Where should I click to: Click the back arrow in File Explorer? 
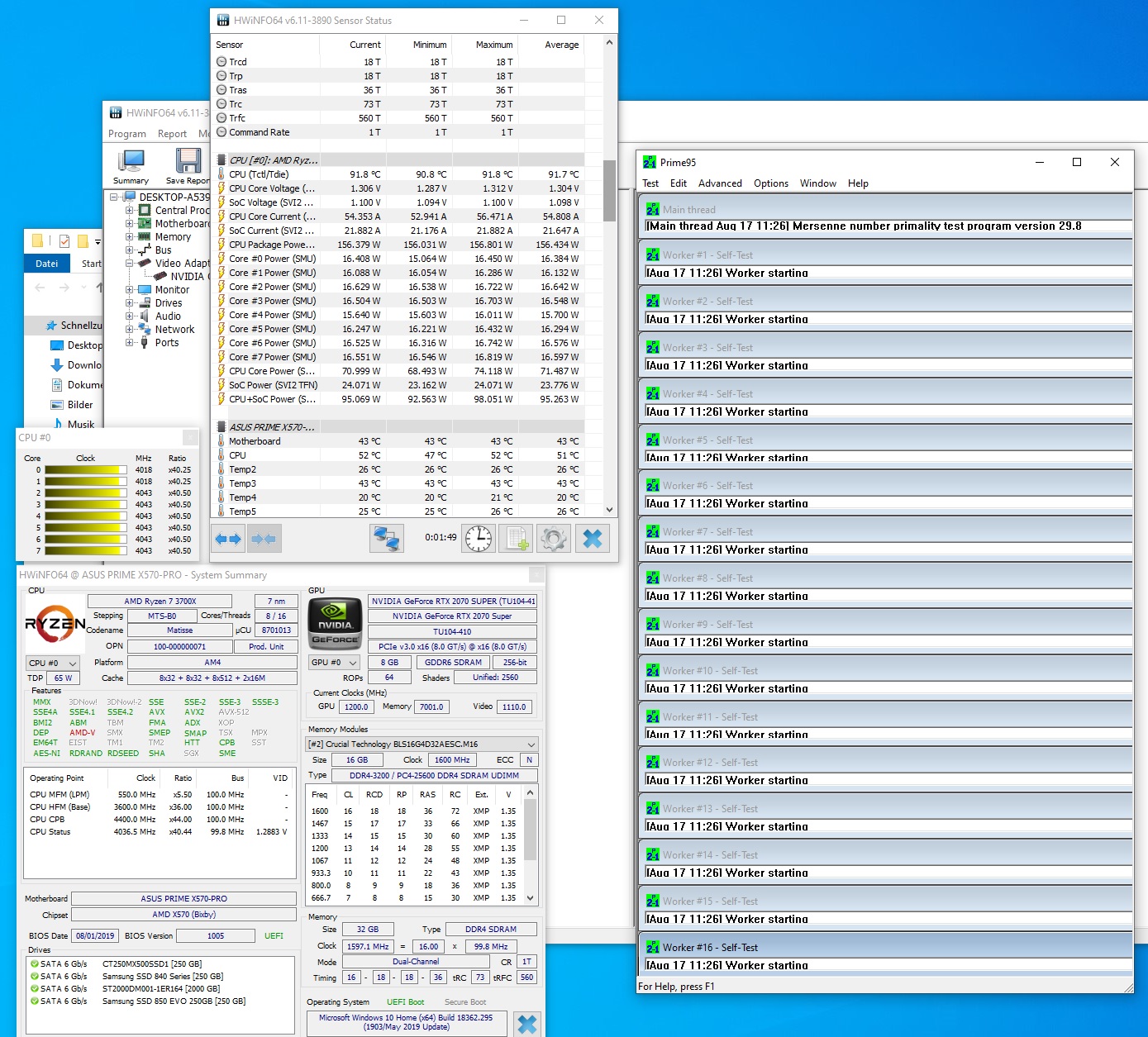tap(40, 288)
